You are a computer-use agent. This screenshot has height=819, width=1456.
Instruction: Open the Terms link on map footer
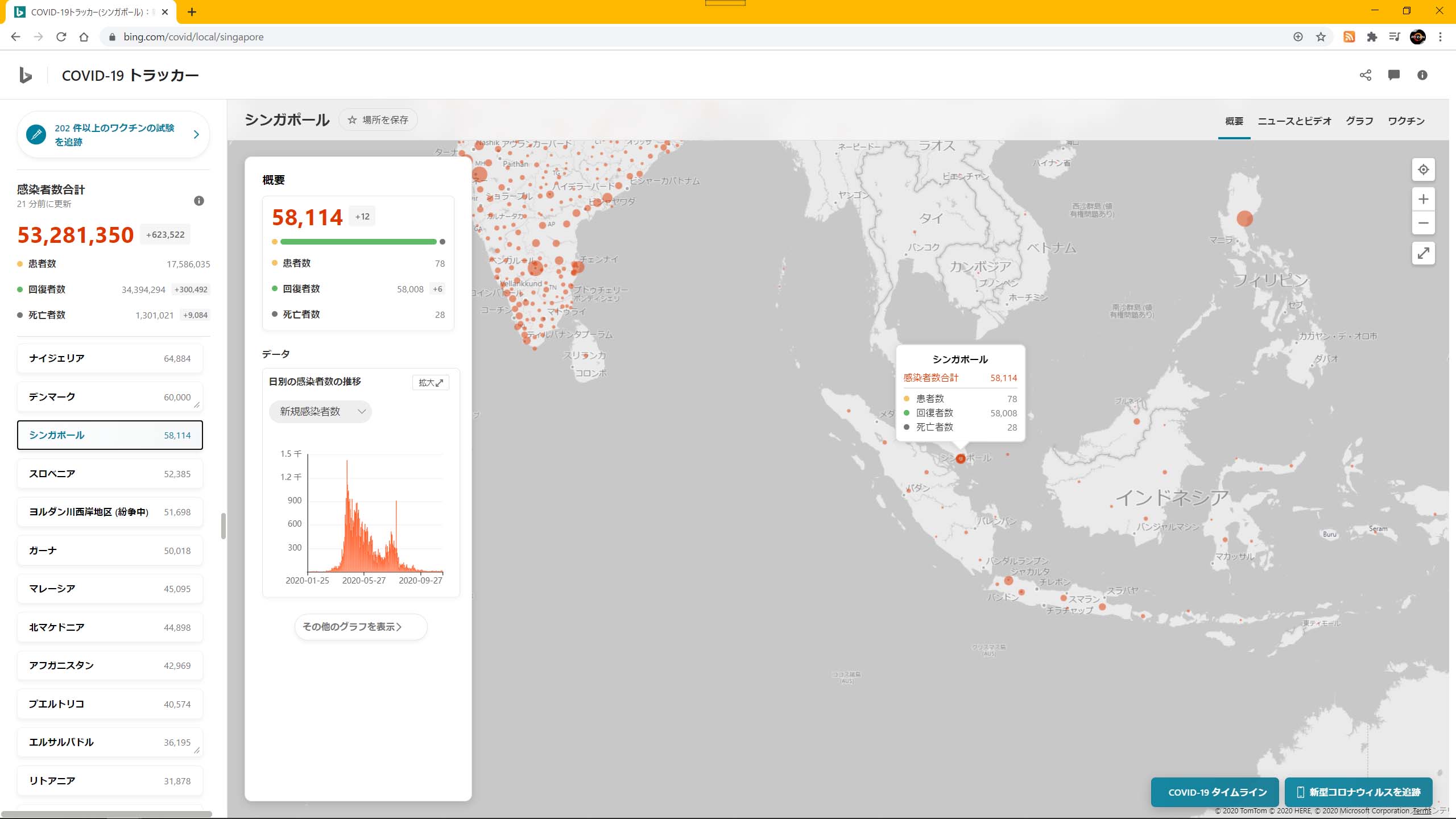(1421, 811)
